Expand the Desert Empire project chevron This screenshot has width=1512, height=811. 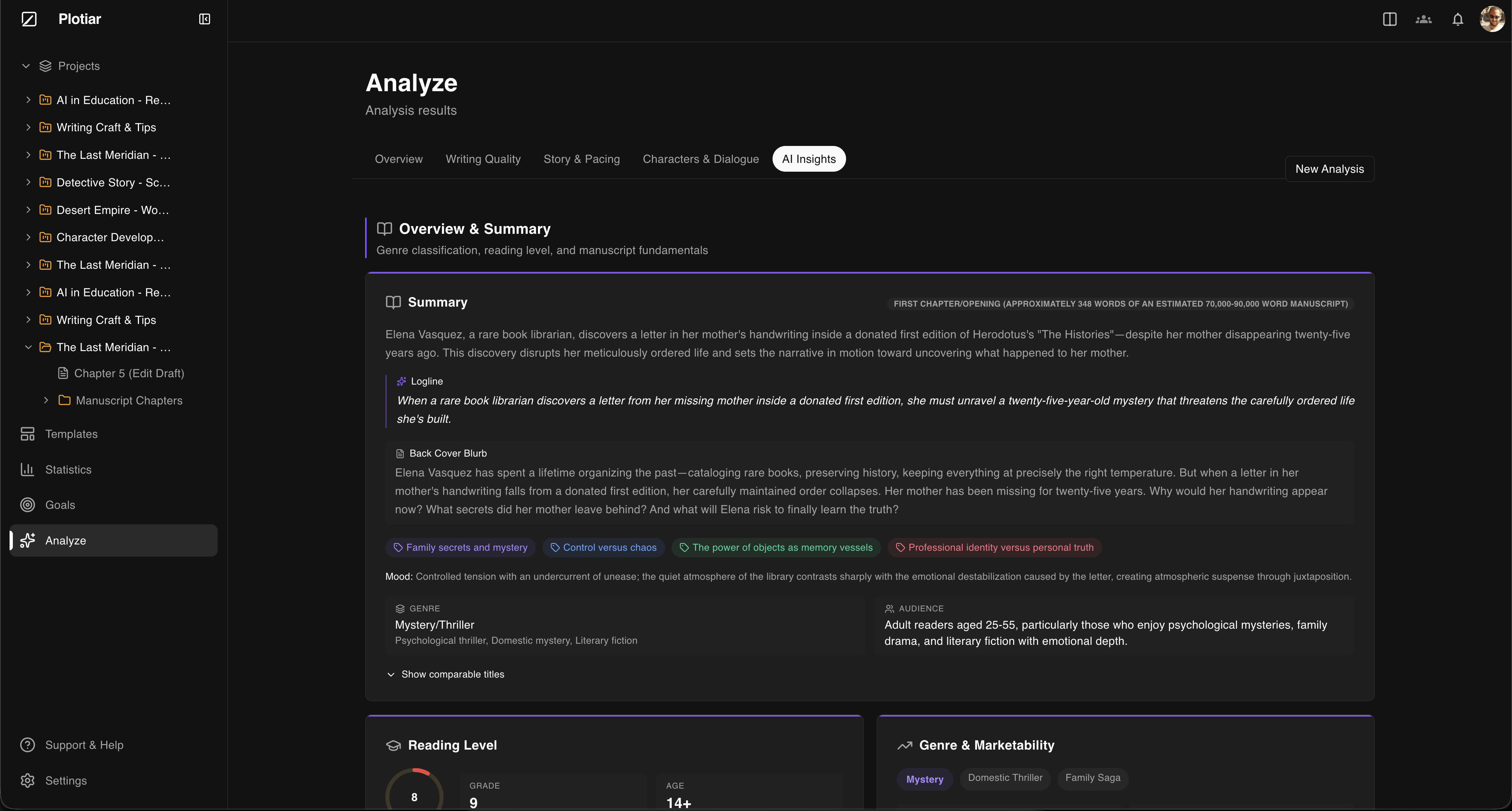tap(28, 210)
